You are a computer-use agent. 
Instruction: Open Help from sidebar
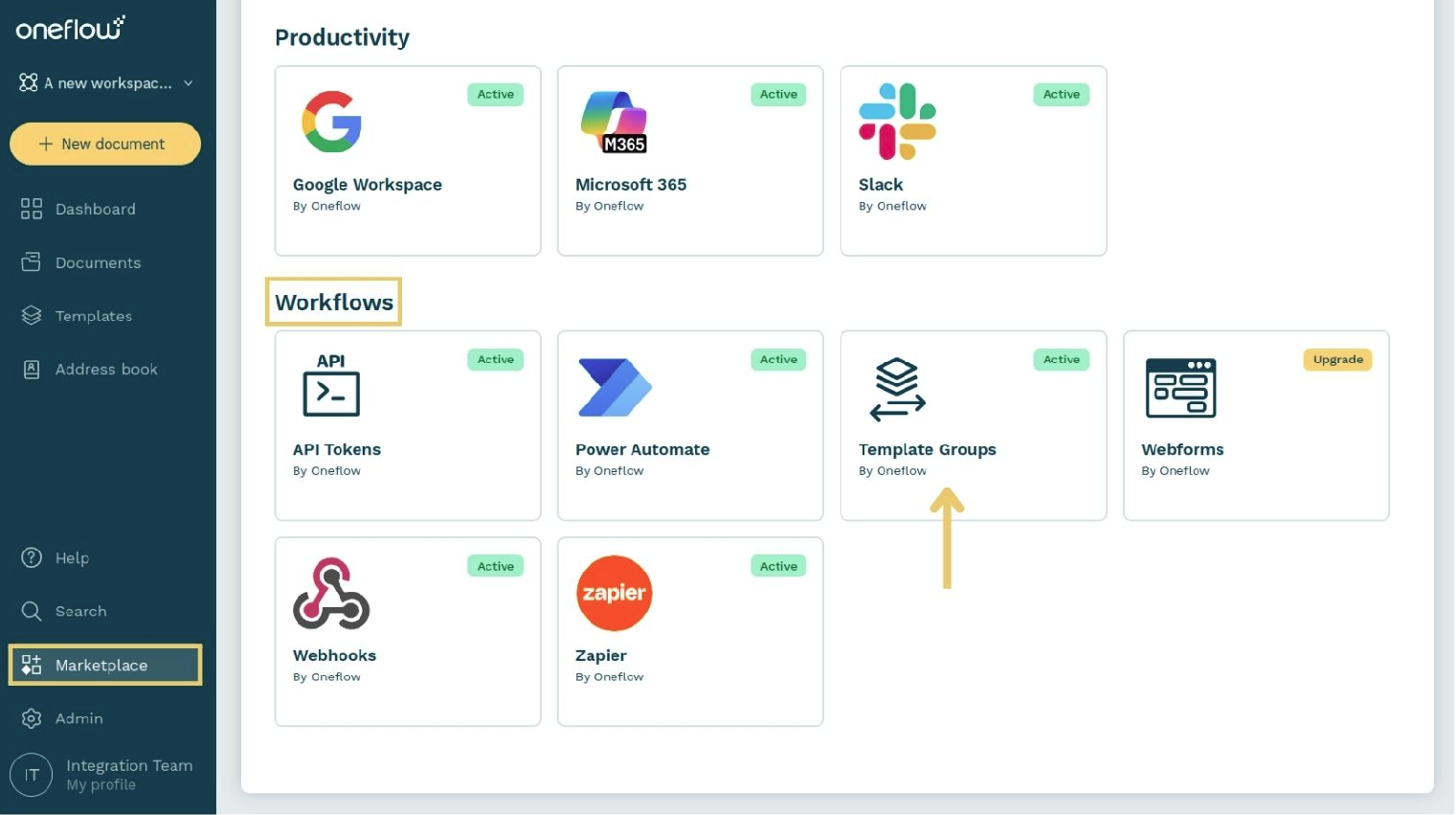72,557
